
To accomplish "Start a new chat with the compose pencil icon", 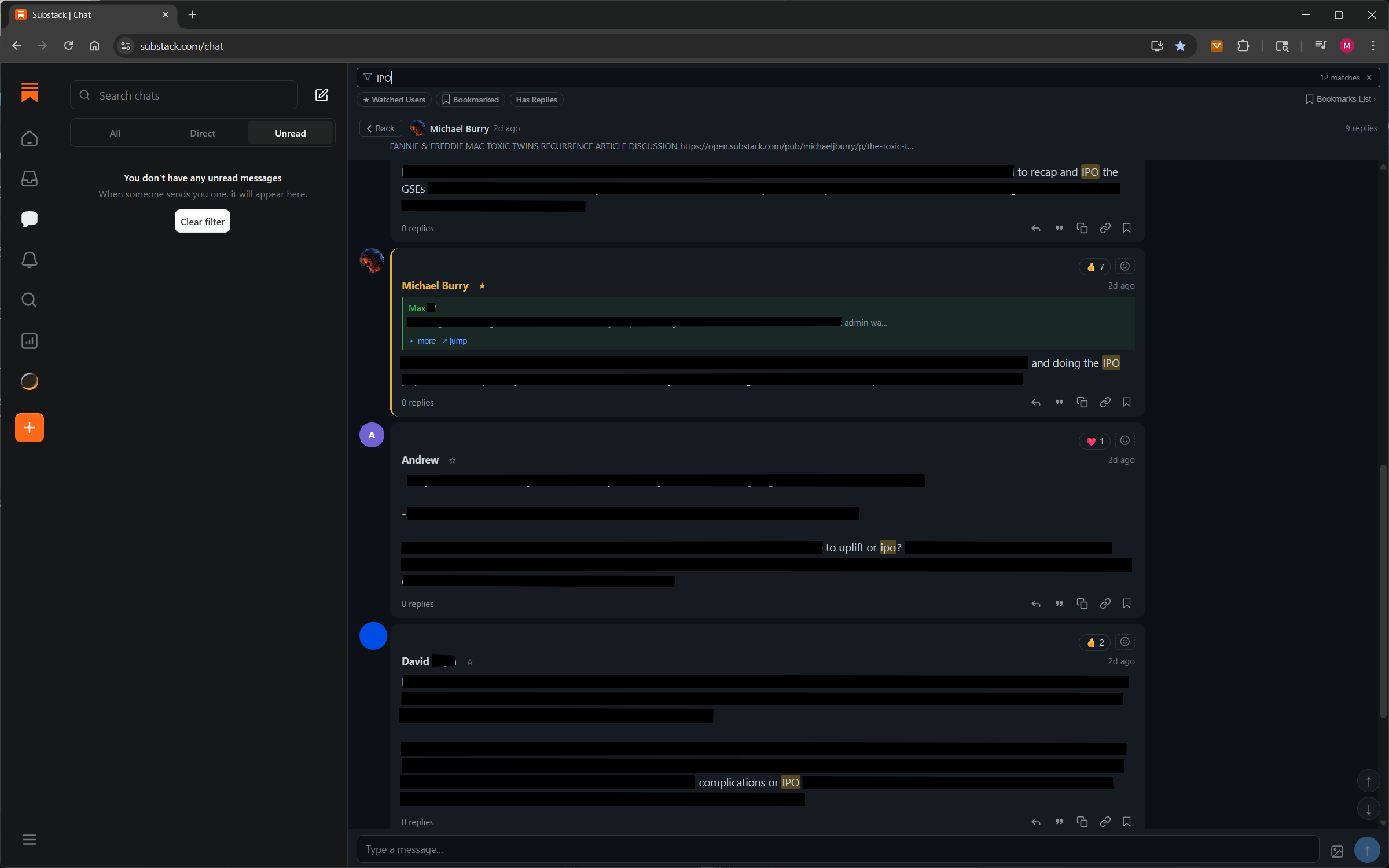I will (322, 95).
